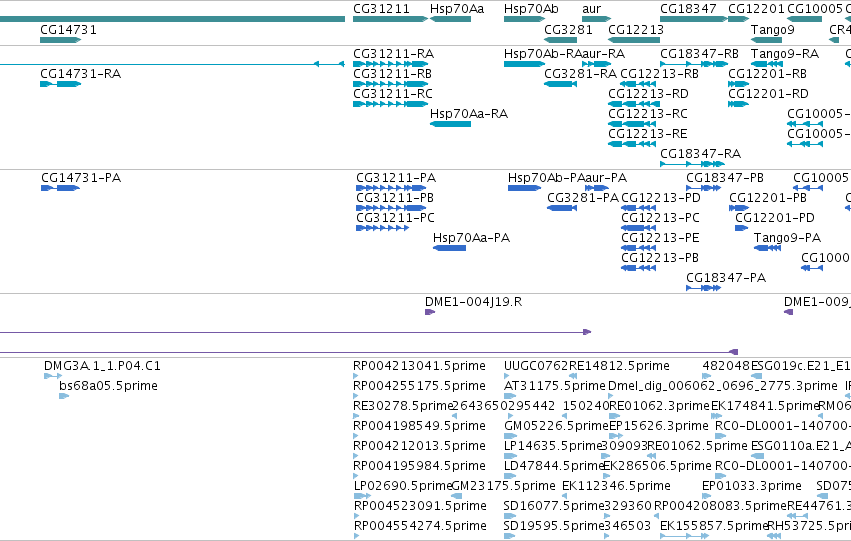The height and width of the screenshot is (541, 851).
Task: Click EST RP004212013.5prime
Action: 356,456
